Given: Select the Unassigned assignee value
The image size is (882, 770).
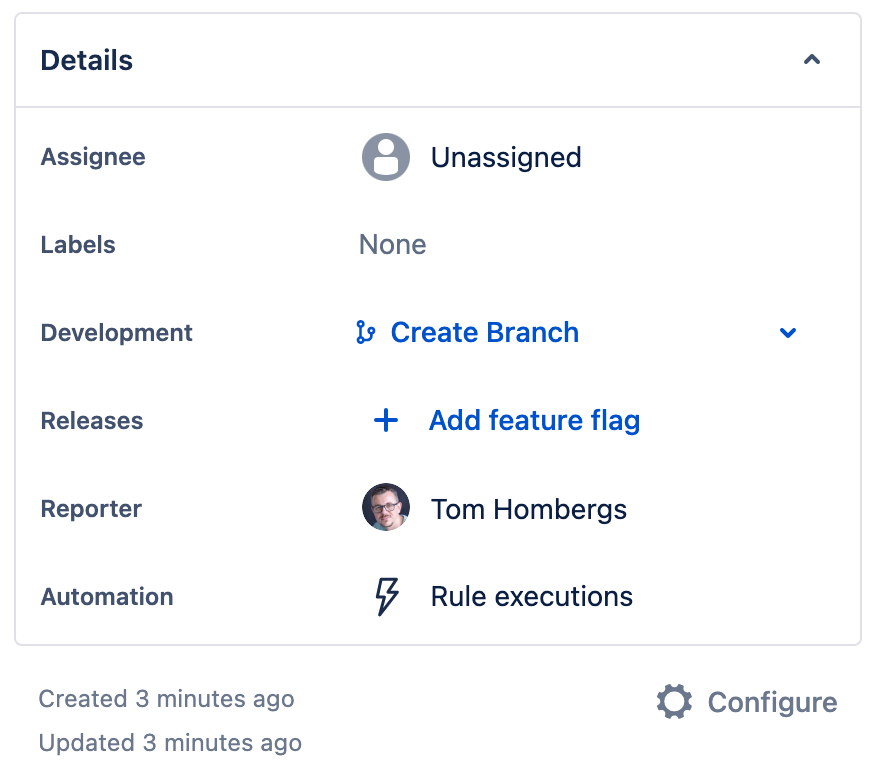Looking at the screenshot, I should (506, 158).
